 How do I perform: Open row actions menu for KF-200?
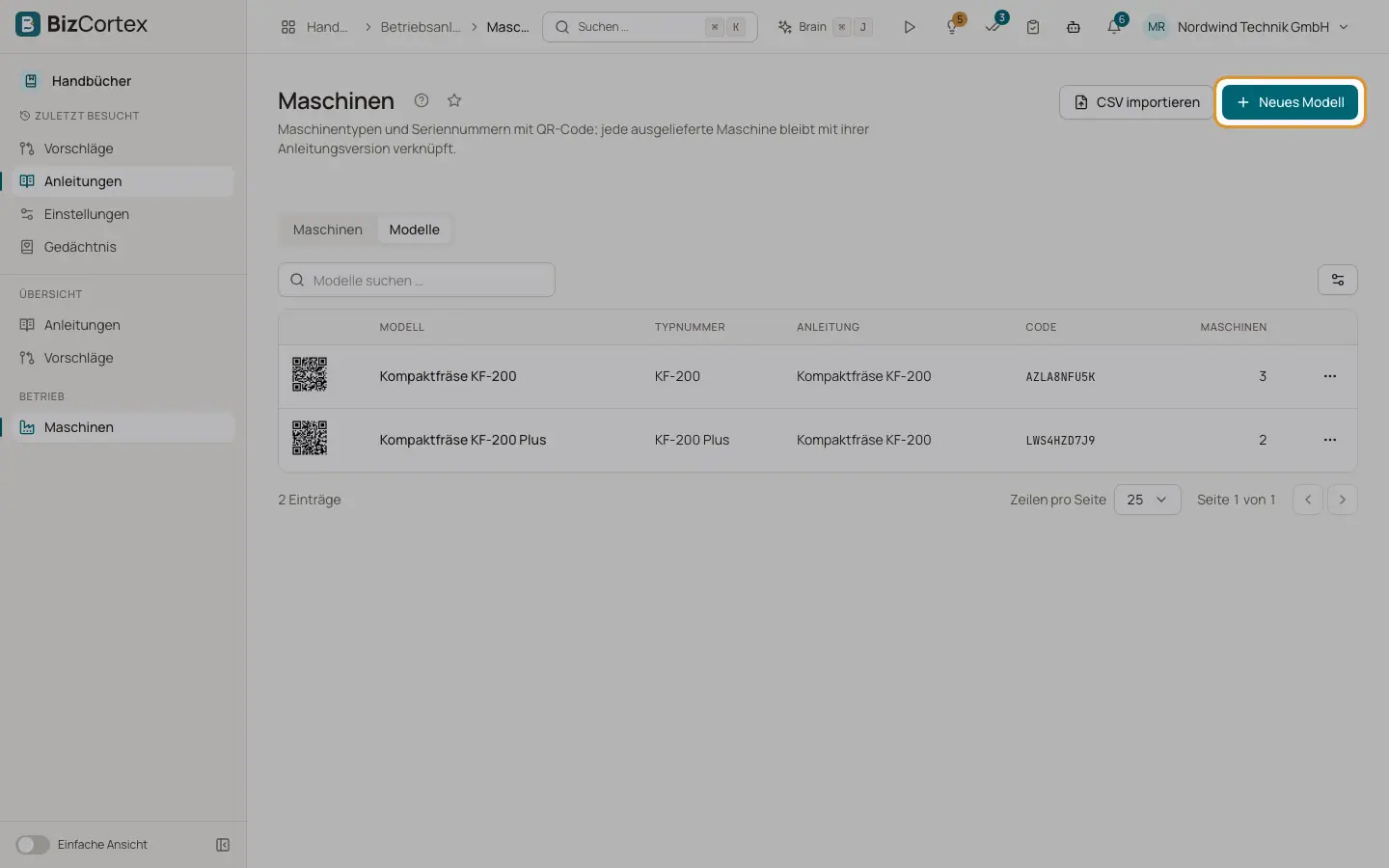click(1330, 376)
